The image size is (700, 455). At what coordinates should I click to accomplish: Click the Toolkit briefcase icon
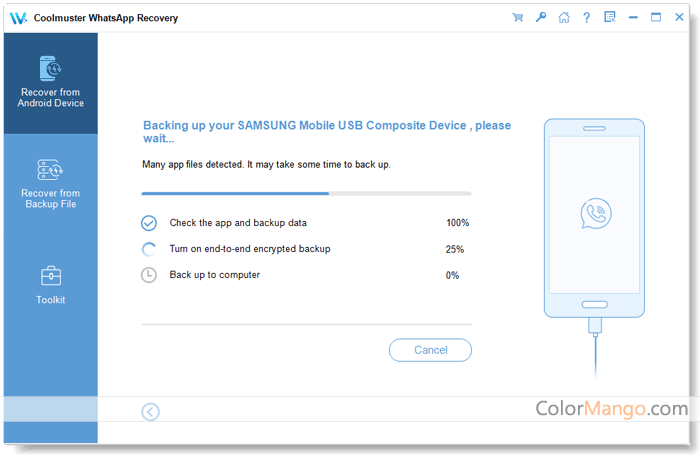[50, 275]
